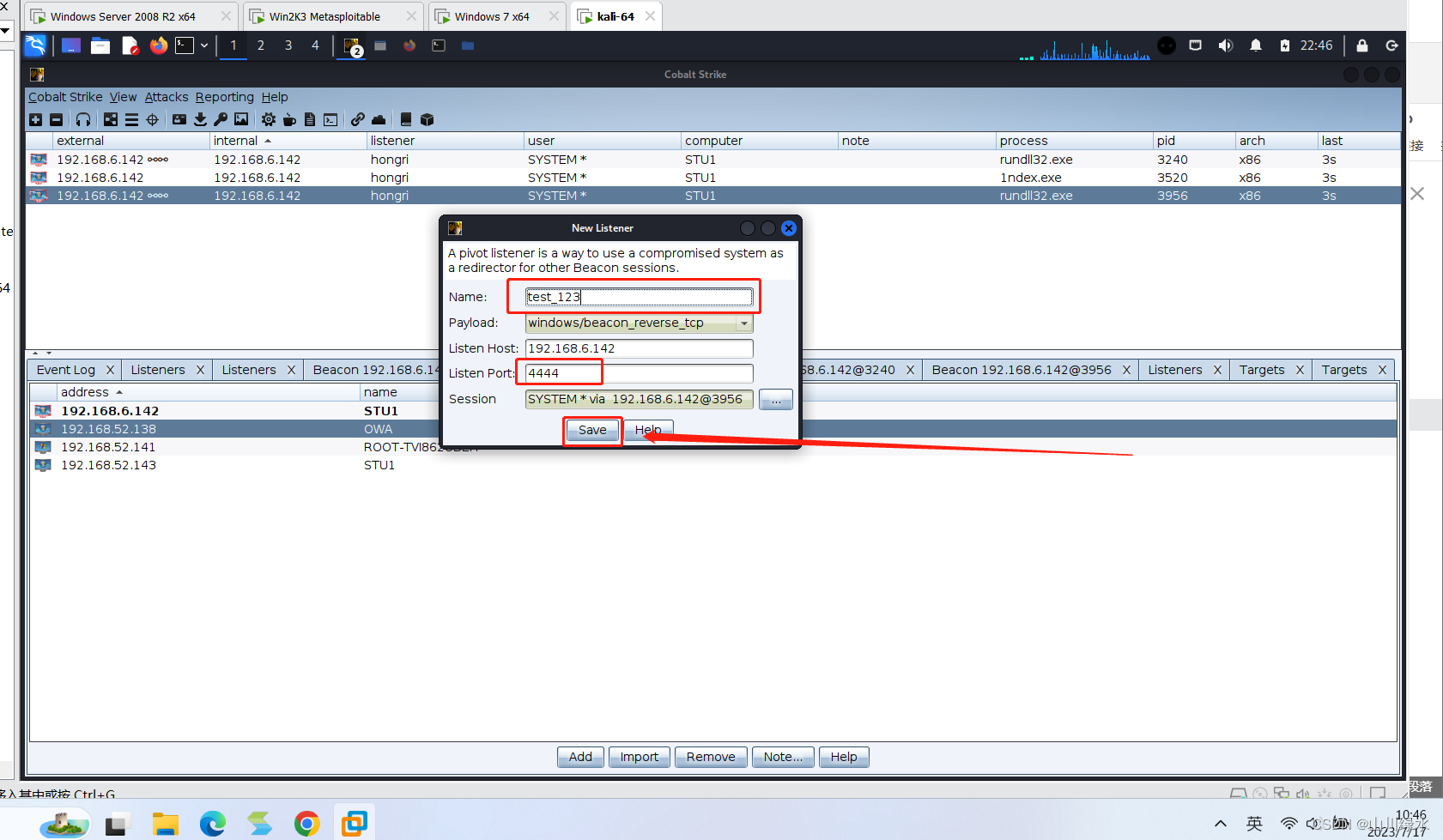The image size is (1443, 840).
Task: Click the Add button below targets
Action: [x=580, y=757]
